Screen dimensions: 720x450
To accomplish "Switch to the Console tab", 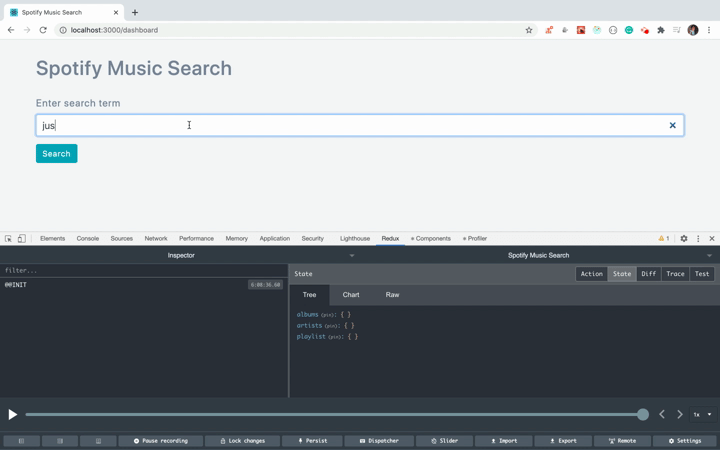I will [88, 238].
